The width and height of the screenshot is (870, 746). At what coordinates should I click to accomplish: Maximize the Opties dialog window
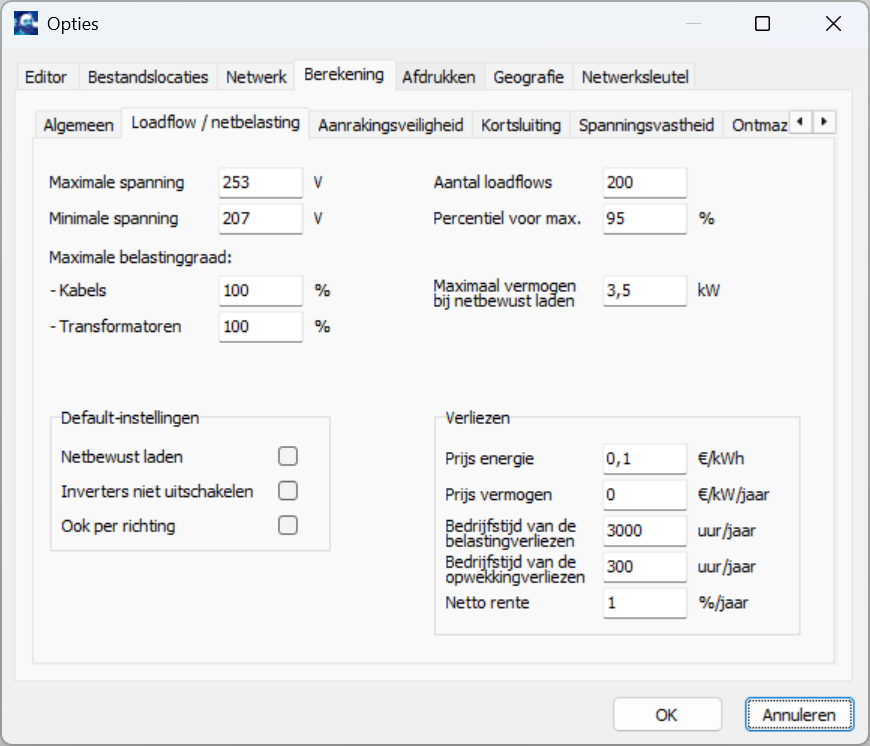pos(763,24)
